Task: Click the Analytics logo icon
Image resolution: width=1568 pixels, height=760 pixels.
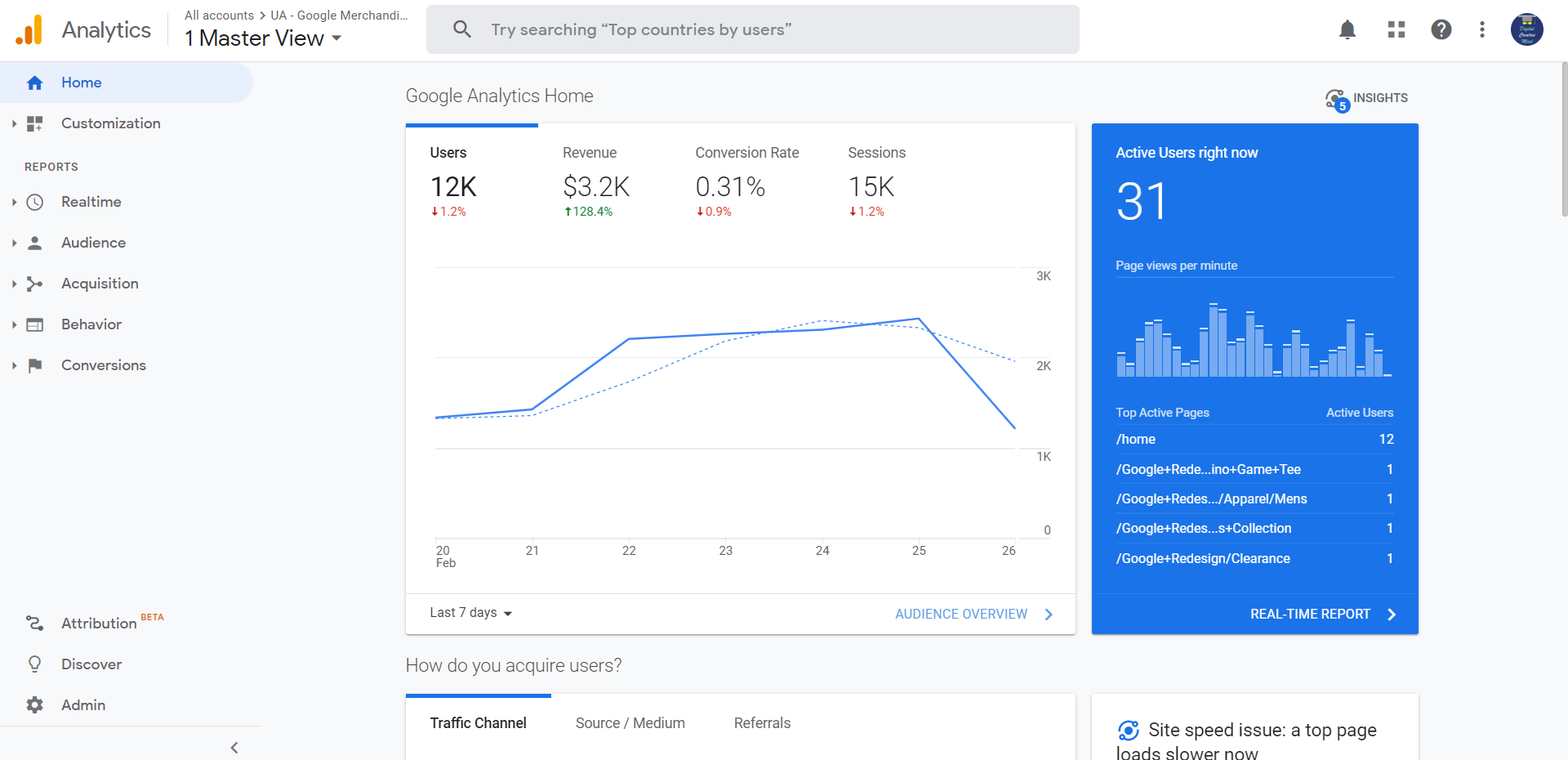Action: point(29,30)
